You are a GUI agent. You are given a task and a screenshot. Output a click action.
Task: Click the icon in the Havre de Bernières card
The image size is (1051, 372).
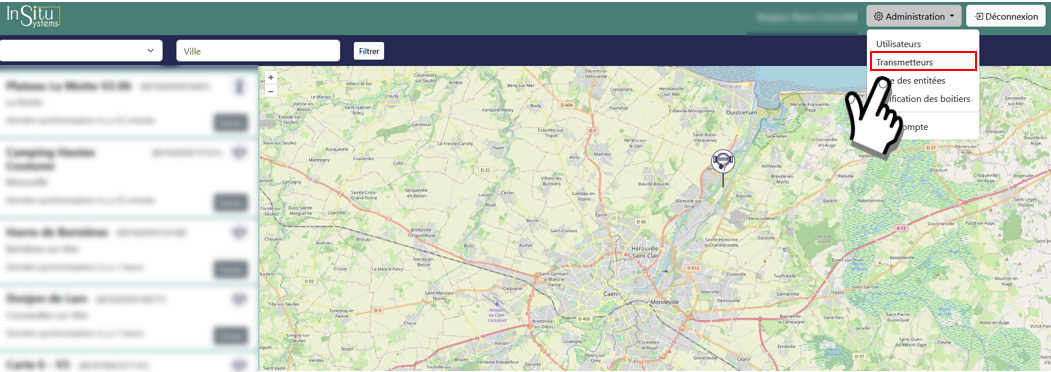pos(239,232)
